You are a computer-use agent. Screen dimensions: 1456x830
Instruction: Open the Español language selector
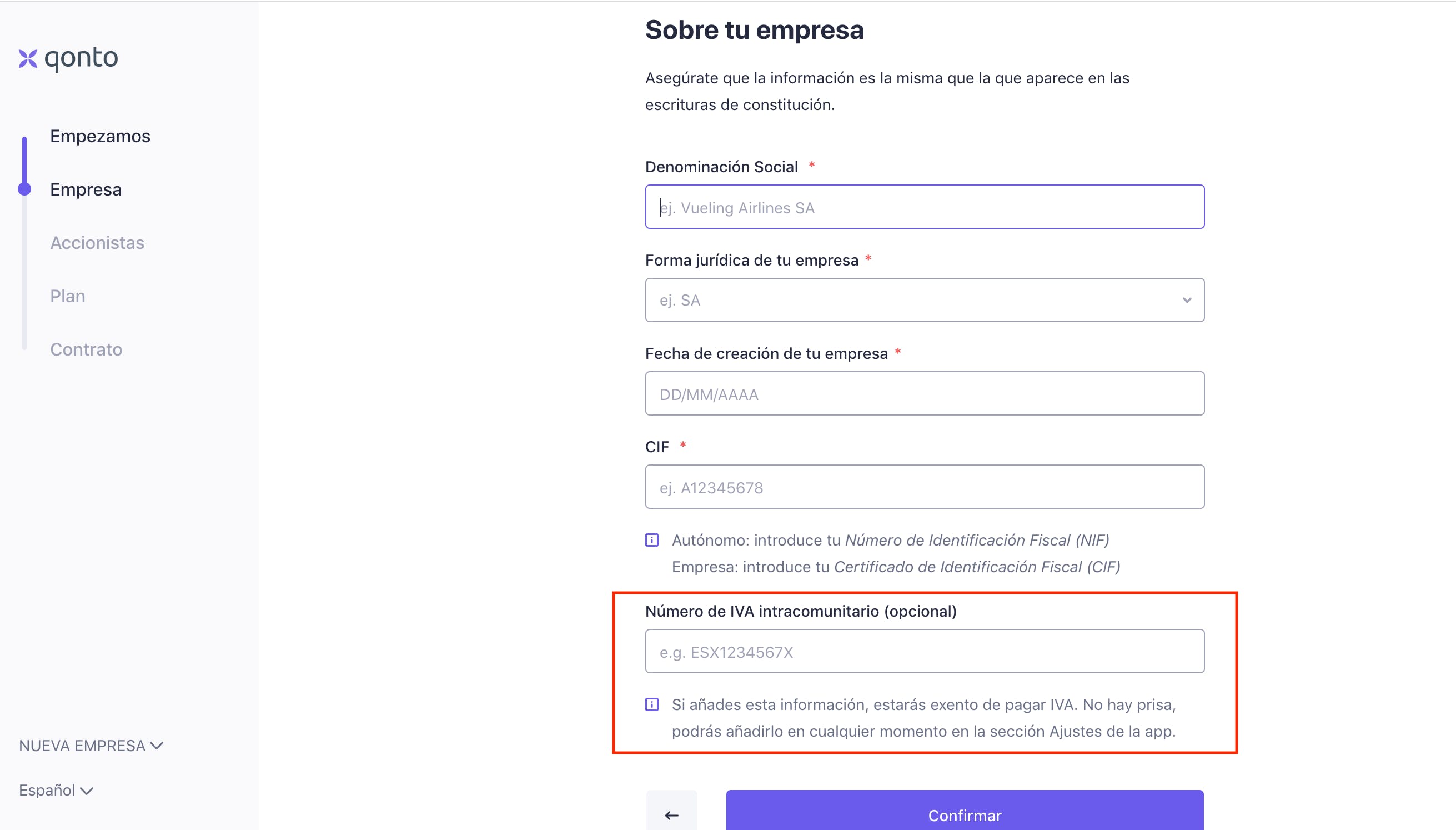point(56,790)
